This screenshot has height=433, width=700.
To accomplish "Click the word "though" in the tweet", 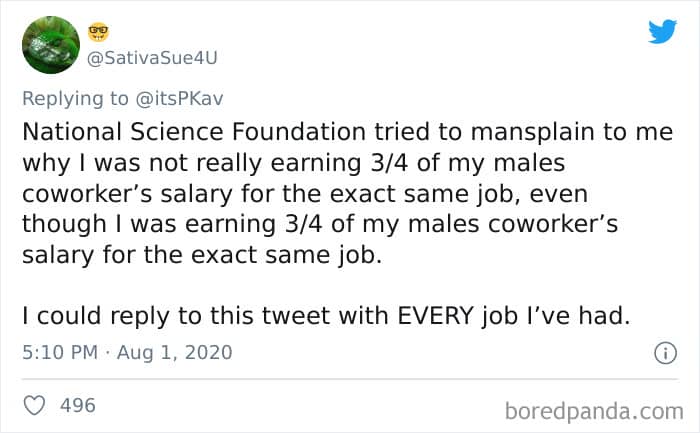I will [x=55, y=223].
